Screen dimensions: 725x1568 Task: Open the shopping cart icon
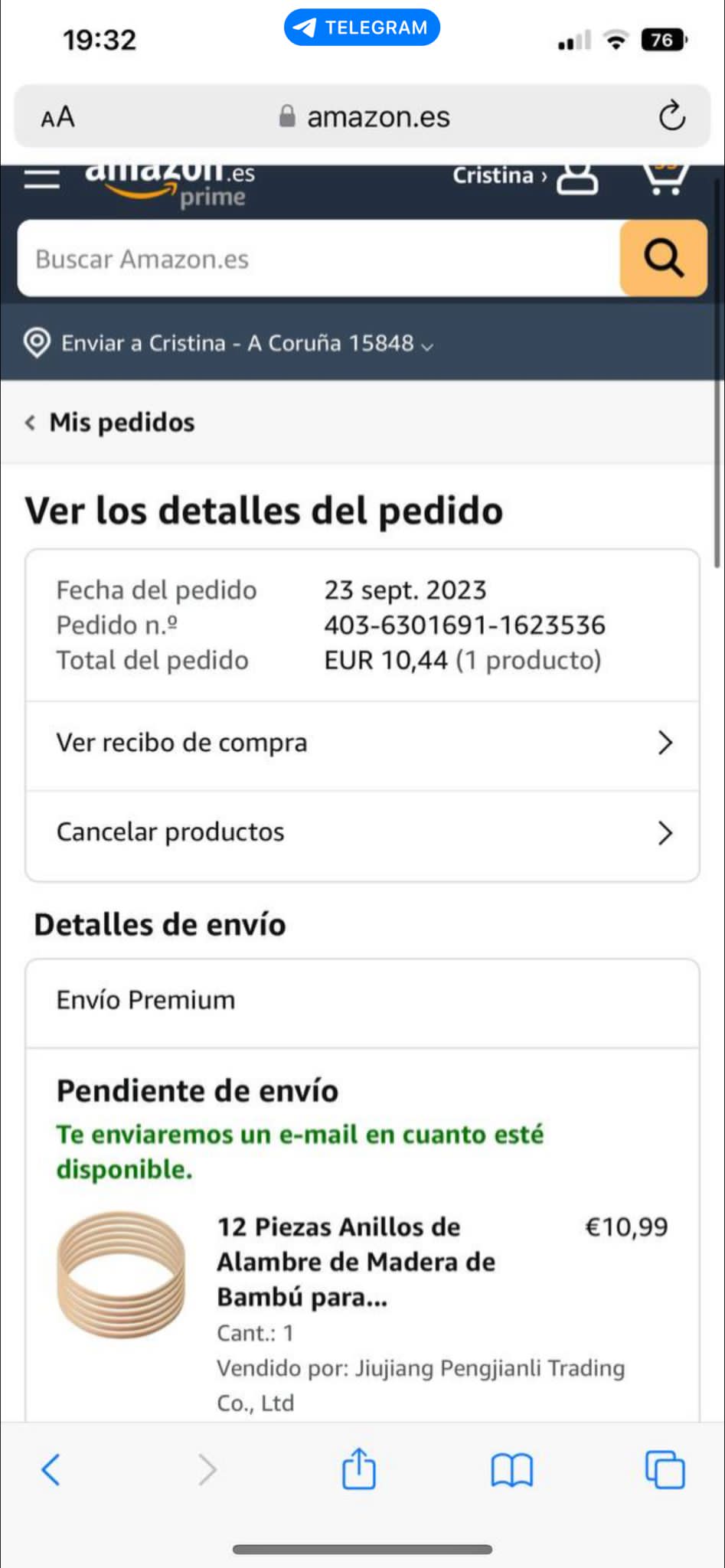(x=664, y=179)
